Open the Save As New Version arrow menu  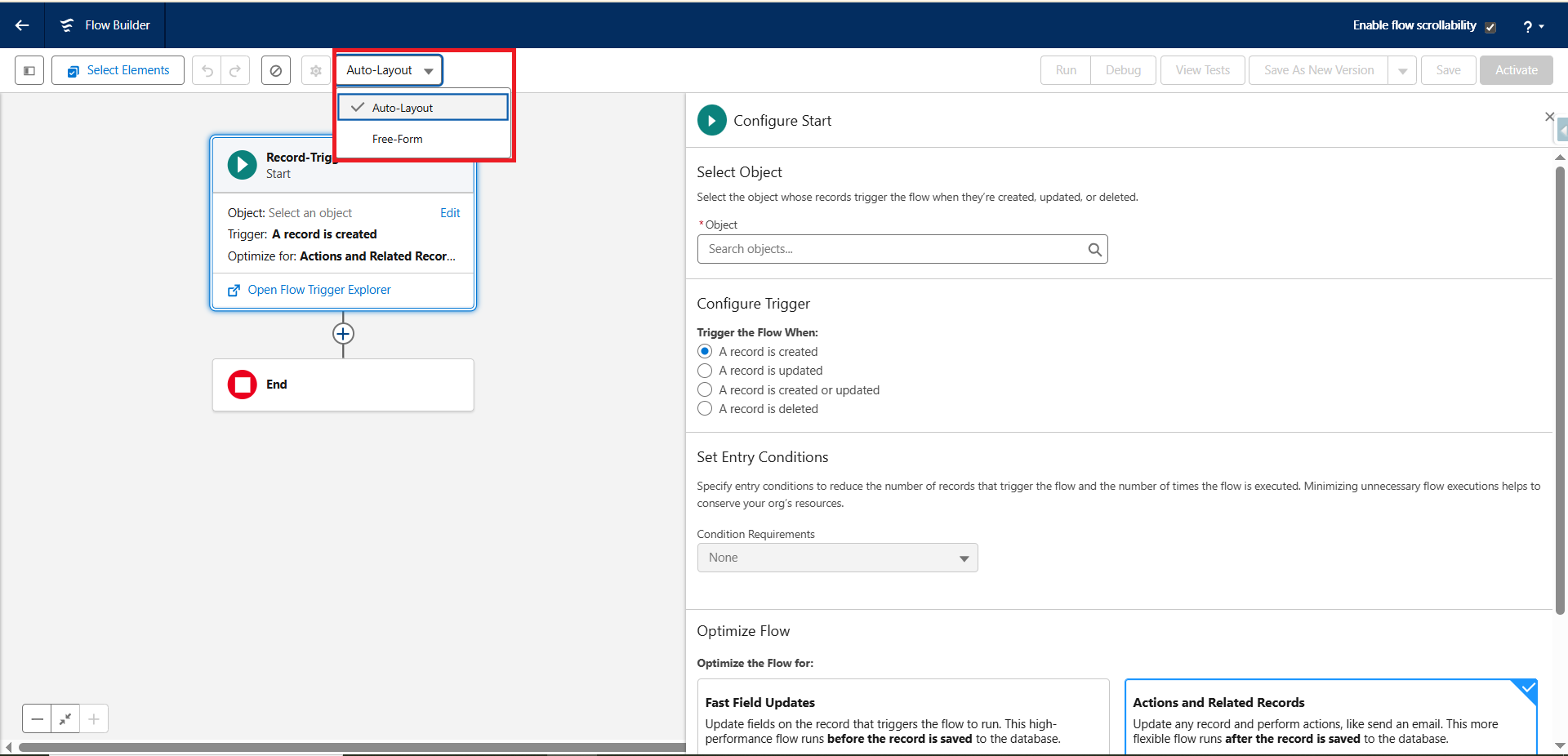[1402, 70]
